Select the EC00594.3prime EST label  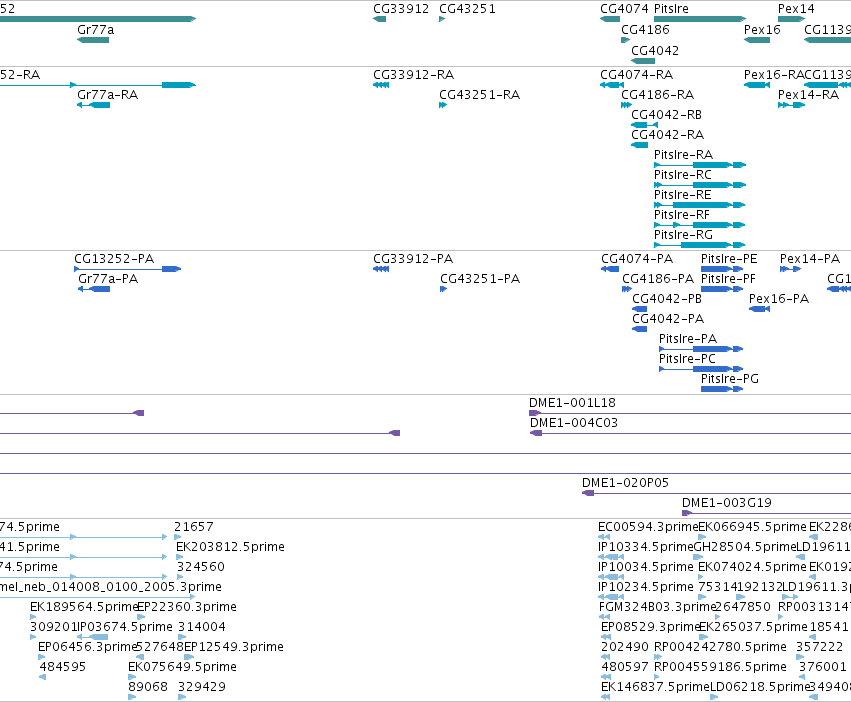tap(648, 527)
